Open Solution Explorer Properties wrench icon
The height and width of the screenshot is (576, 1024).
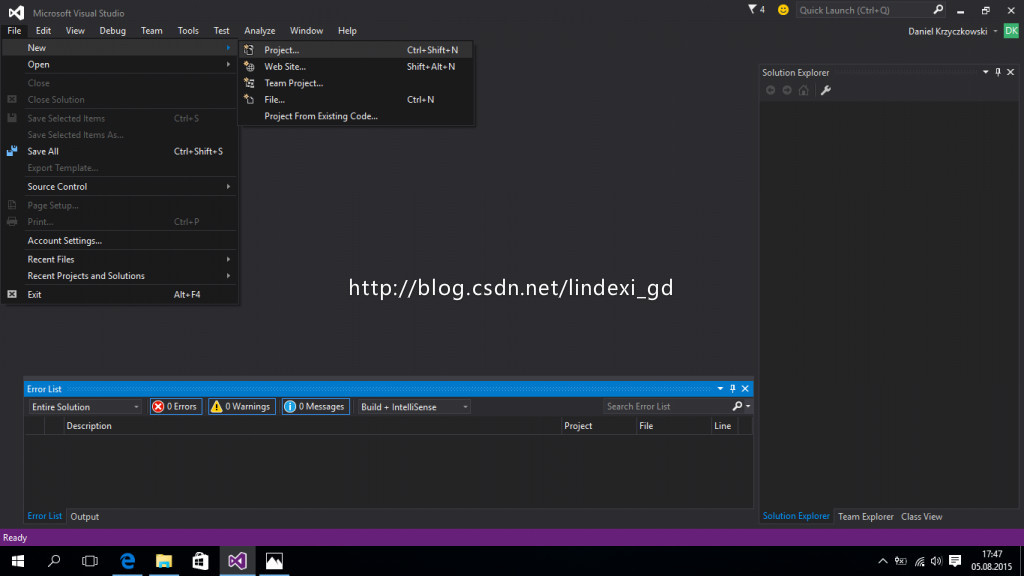tap(825, 90)
